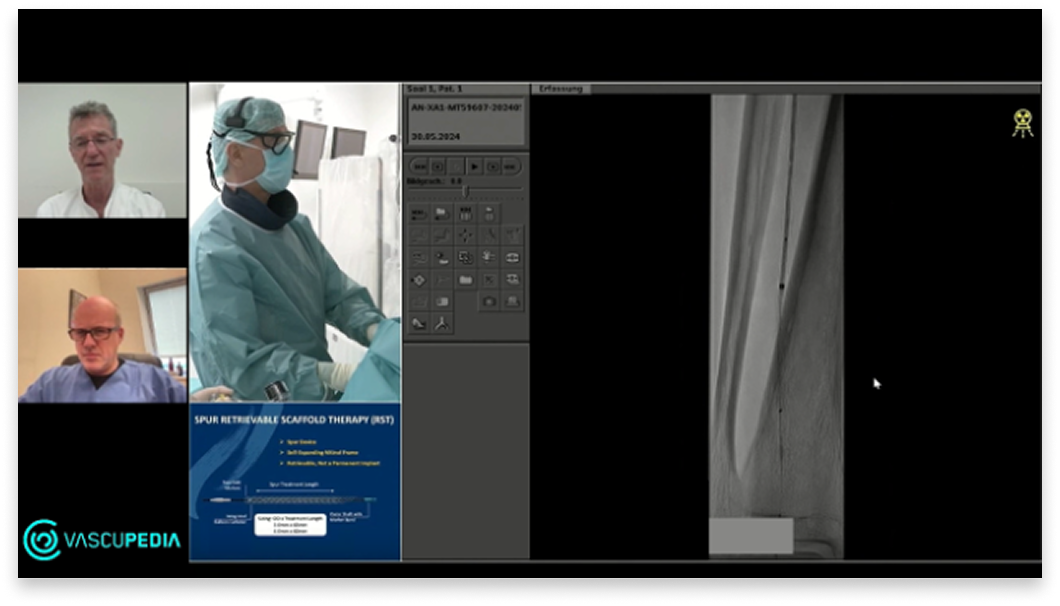Choose the Y-shaped branching tool icon
The image size is (1060, 606).
tap(441, 323)
